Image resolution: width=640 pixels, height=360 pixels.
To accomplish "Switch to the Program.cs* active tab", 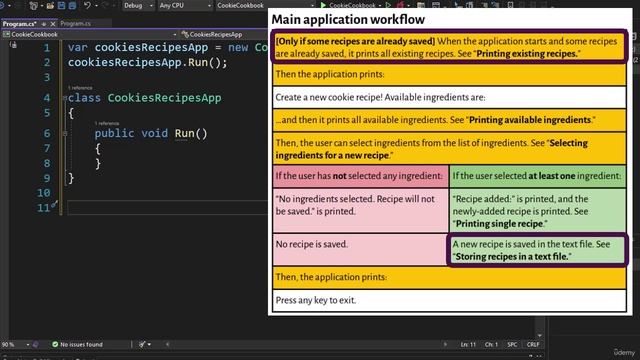I will [19, 24].
